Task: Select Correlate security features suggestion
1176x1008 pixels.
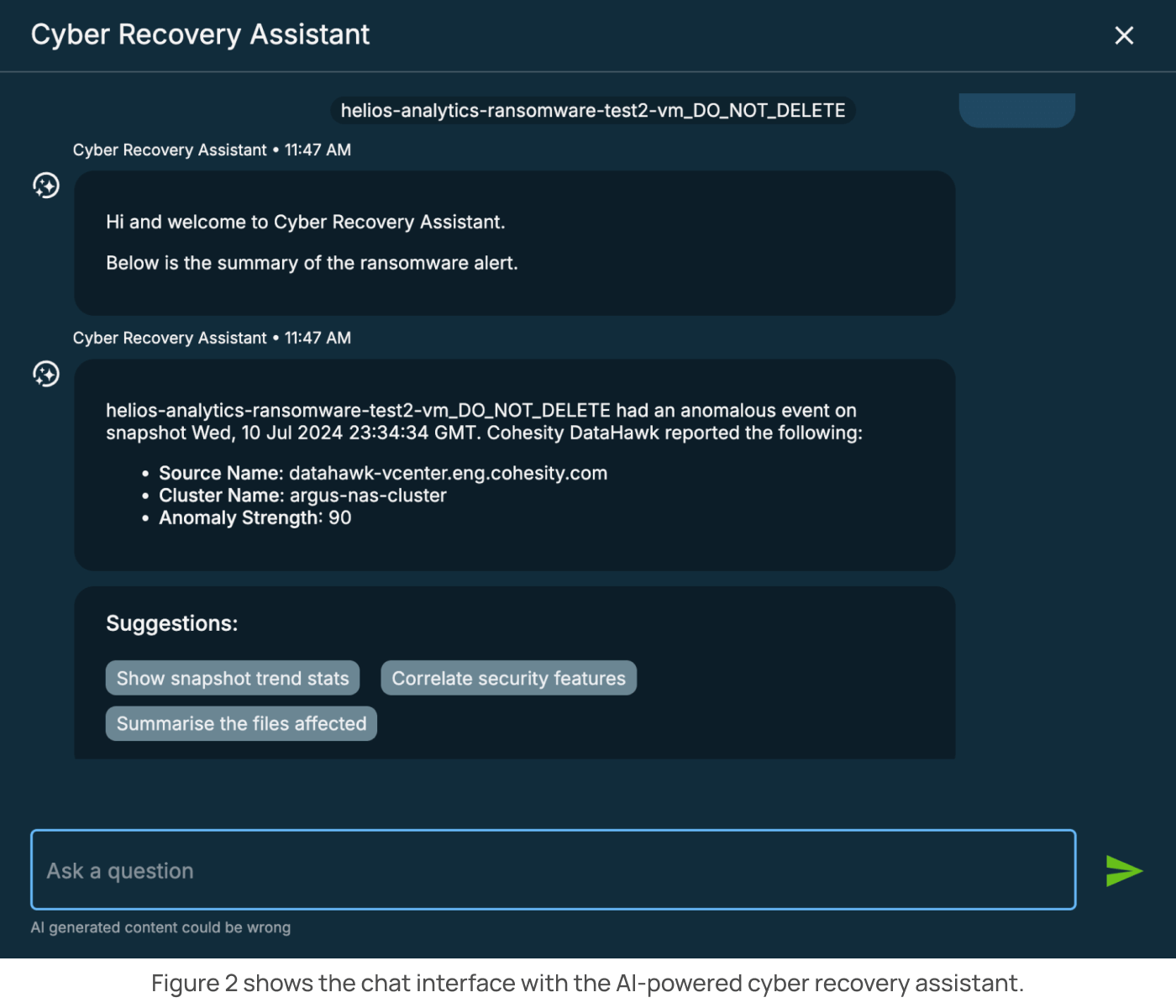Action: (508, 679)
